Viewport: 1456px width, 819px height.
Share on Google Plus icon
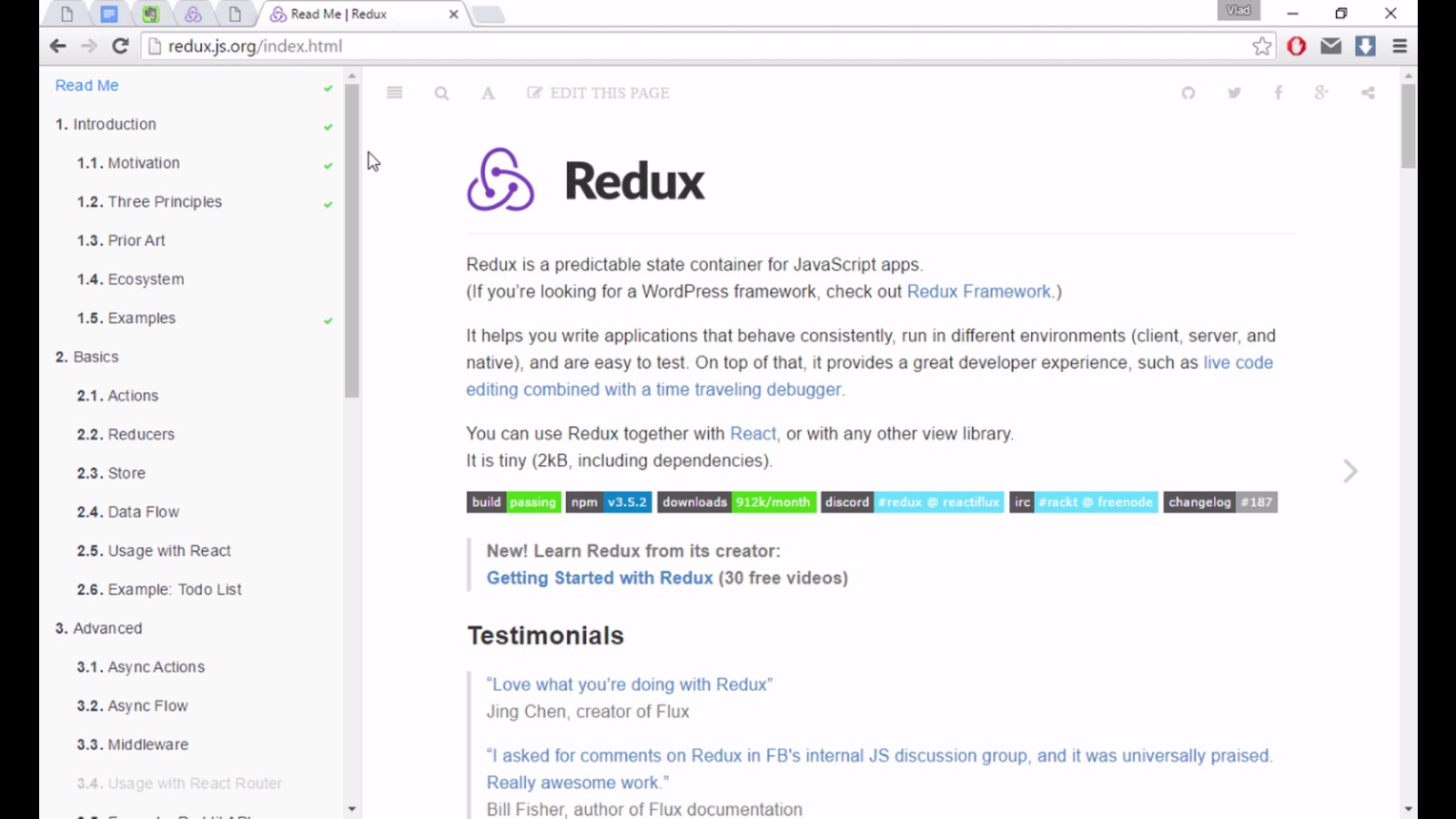(x=1321, y=93)
